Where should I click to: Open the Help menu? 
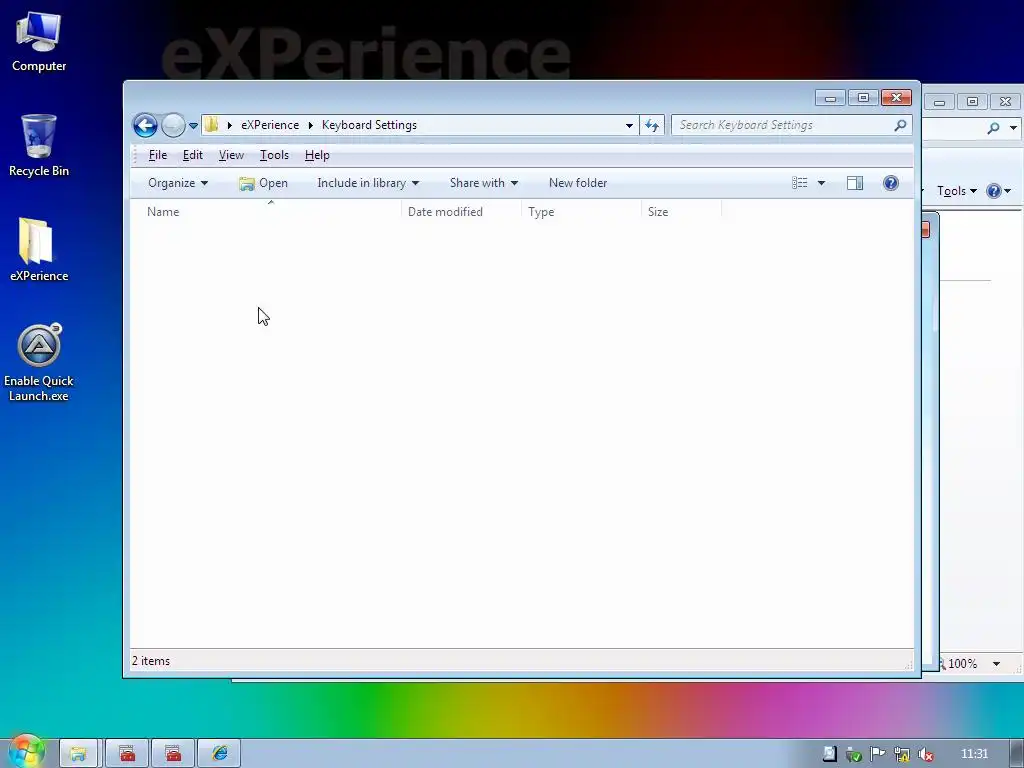317,155
